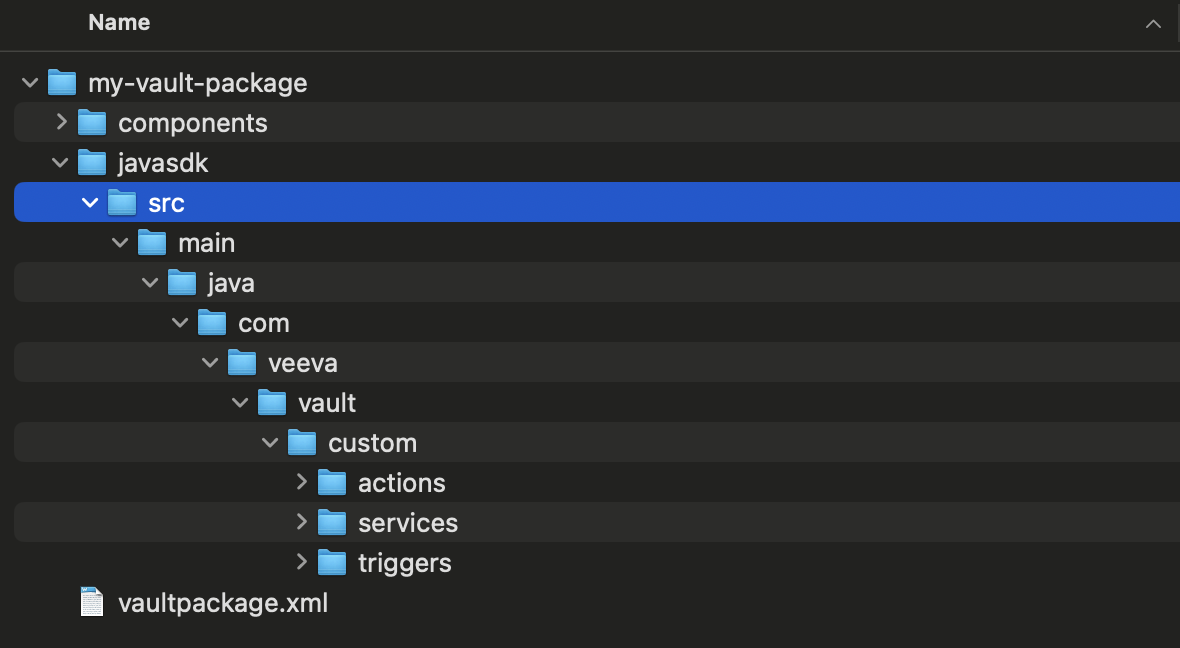Image resolution: width=1180 pixels, height=648 pixels.
Task: Expand the components folder
Action: tap(61, 122)
